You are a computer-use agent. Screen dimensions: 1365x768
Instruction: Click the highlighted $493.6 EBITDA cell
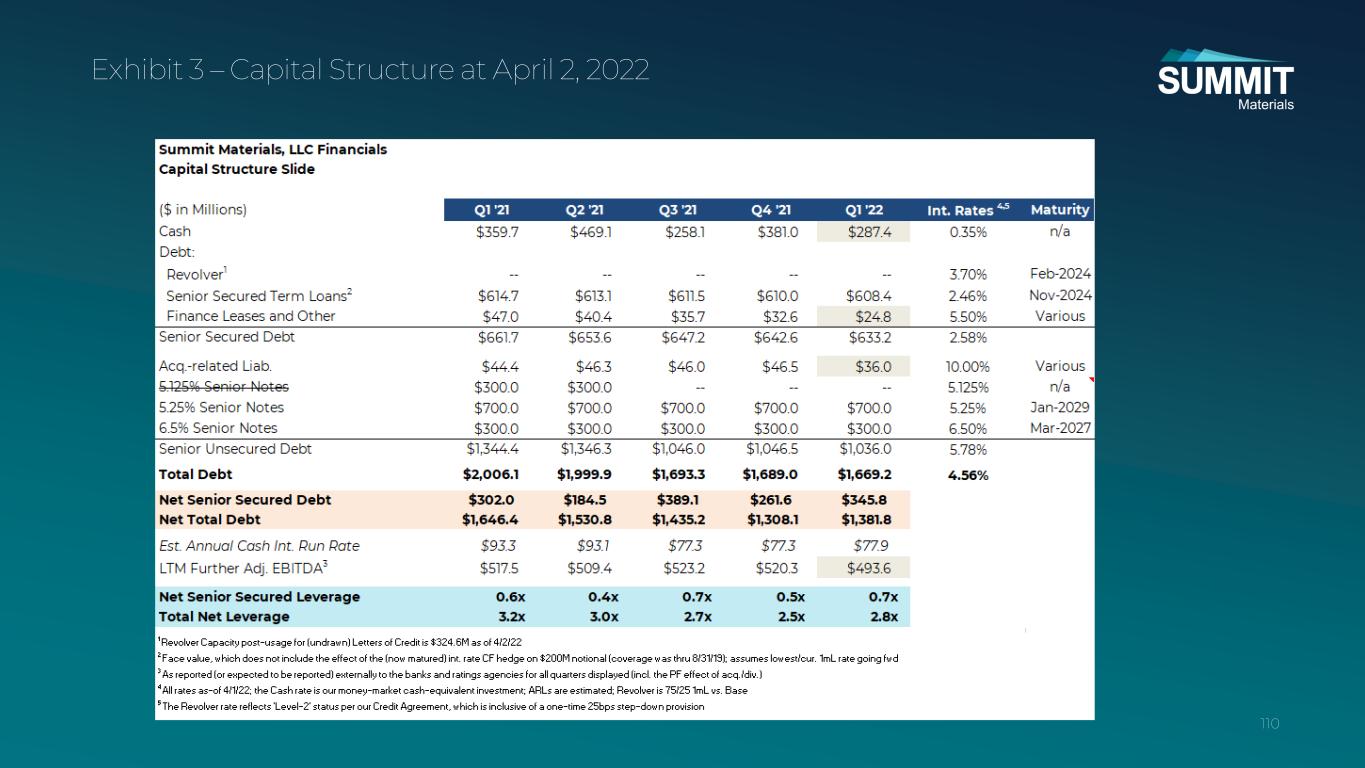[x=864, y=568]
